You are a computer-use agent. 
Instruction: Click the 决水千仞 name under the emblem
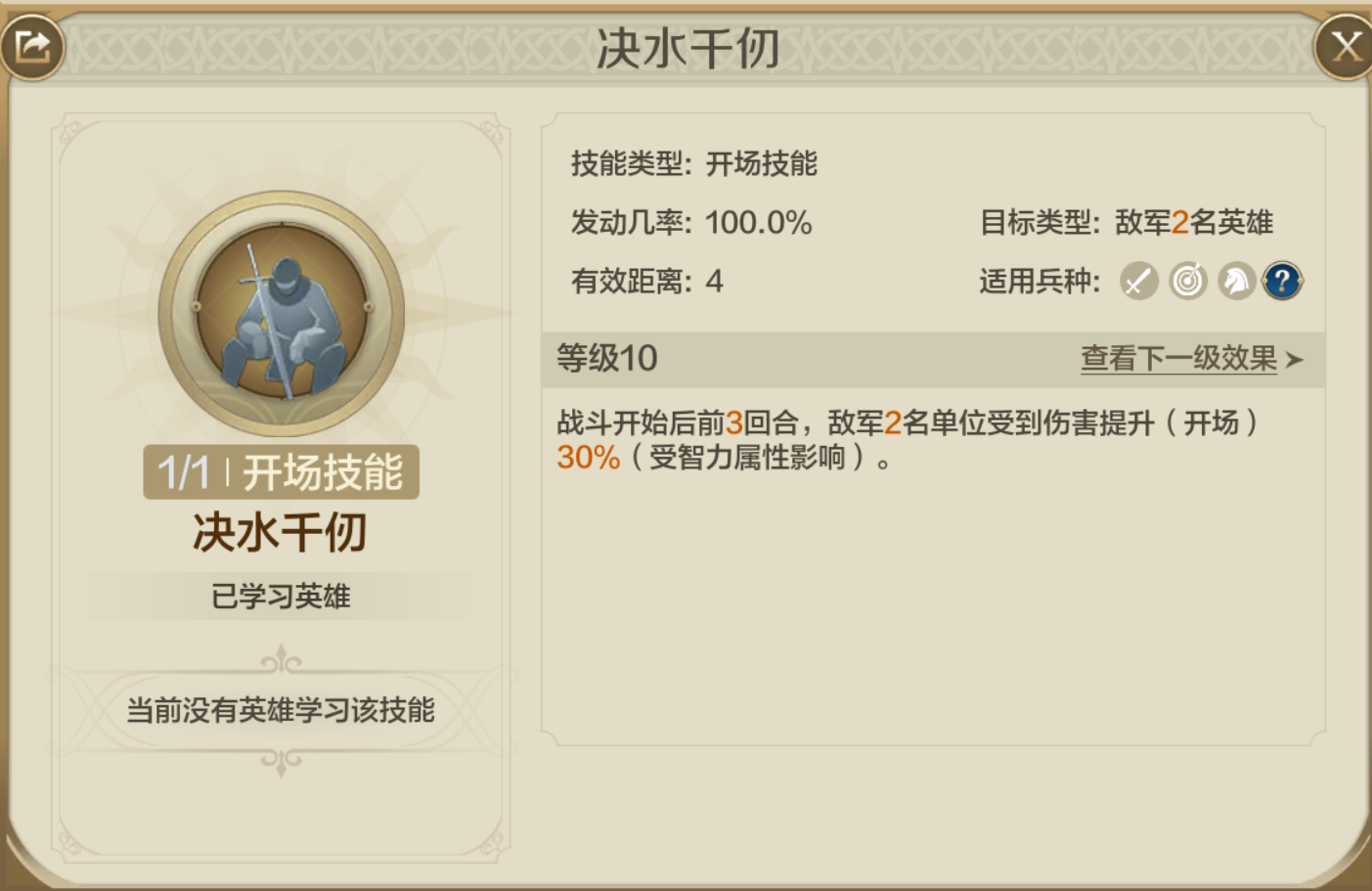point(280,533)
